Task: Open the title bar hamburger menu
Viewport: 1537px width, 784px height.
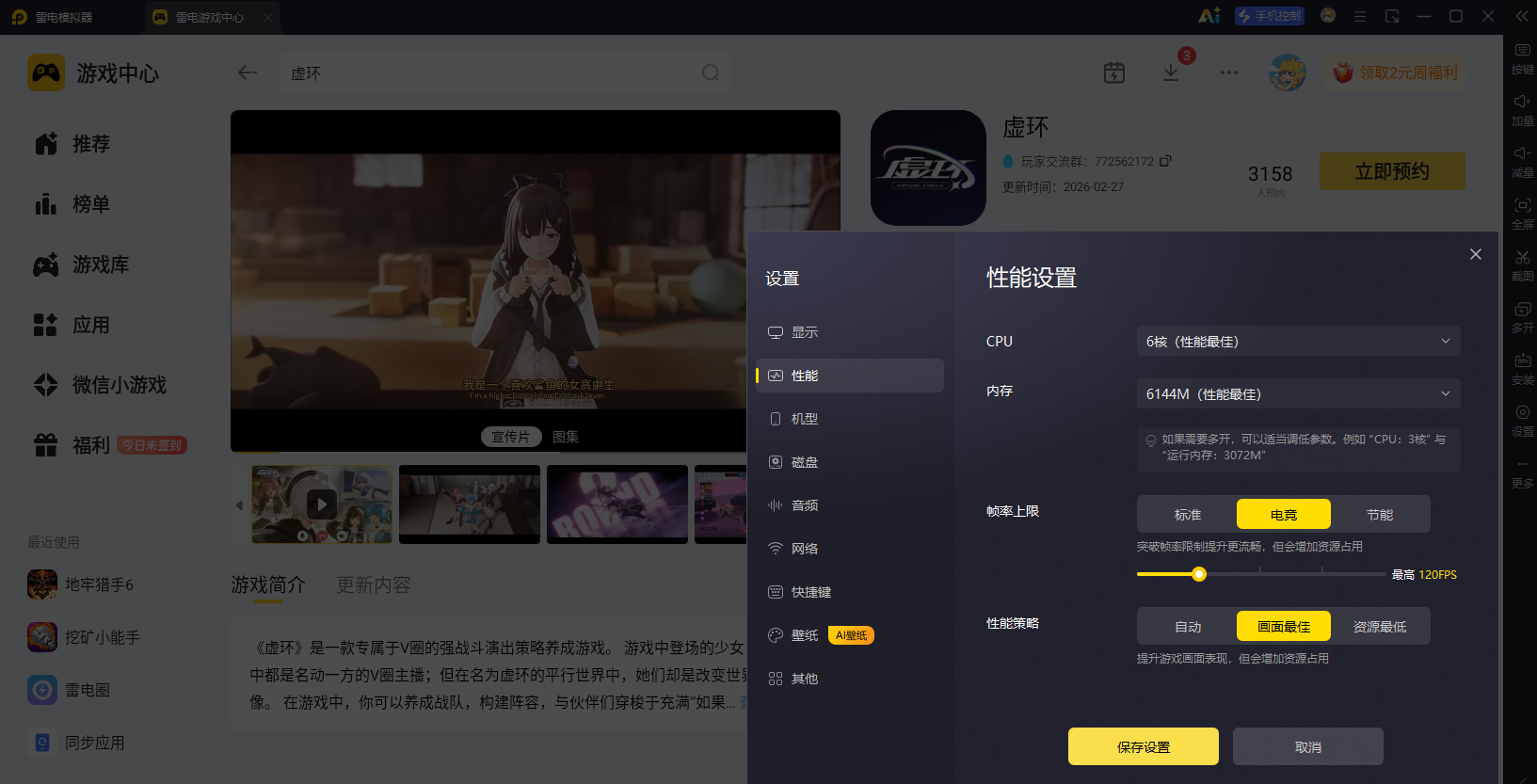Action: (x=1360, y=16)
